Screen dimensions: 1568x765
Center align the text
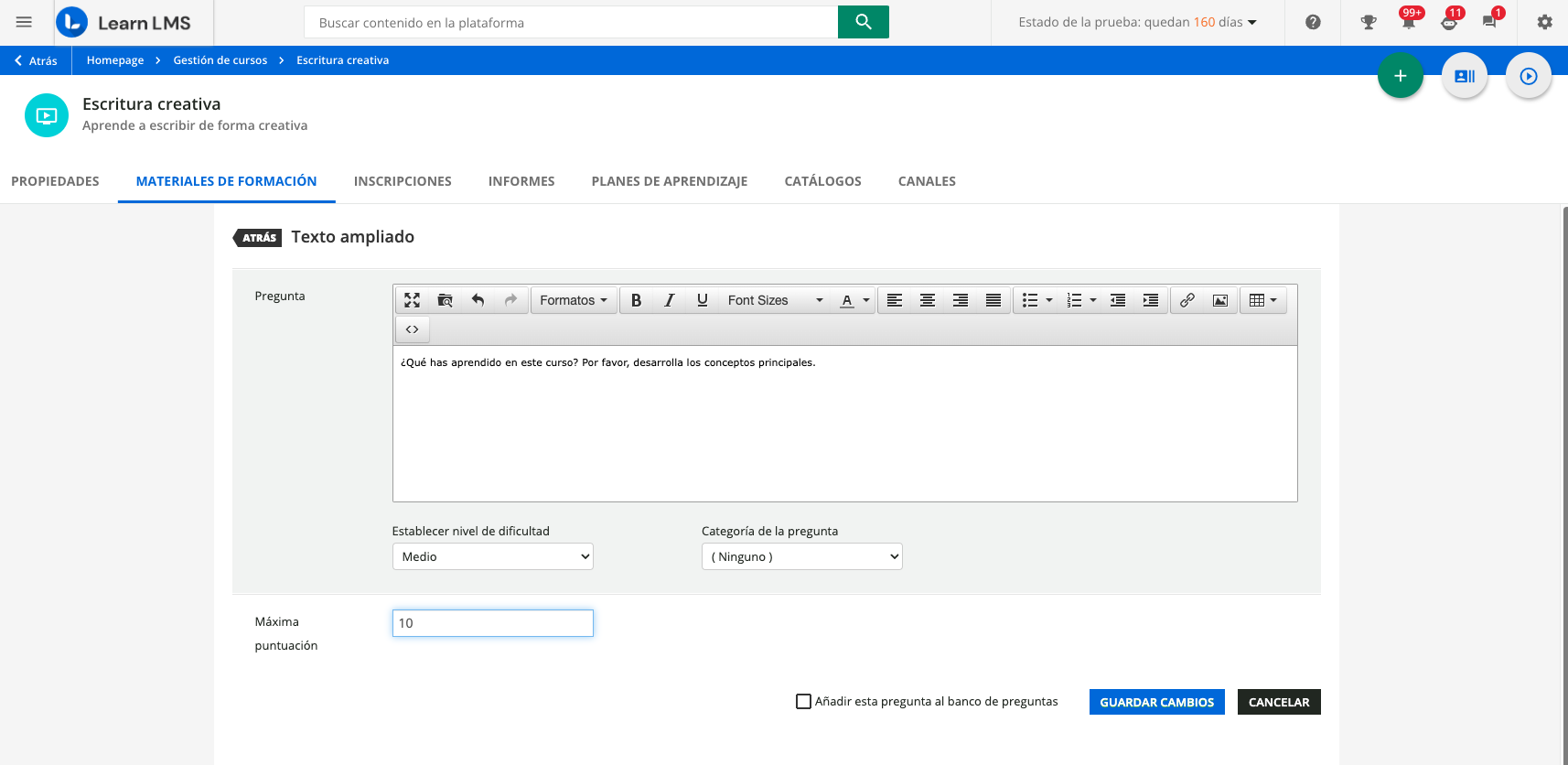coord(928,300)
